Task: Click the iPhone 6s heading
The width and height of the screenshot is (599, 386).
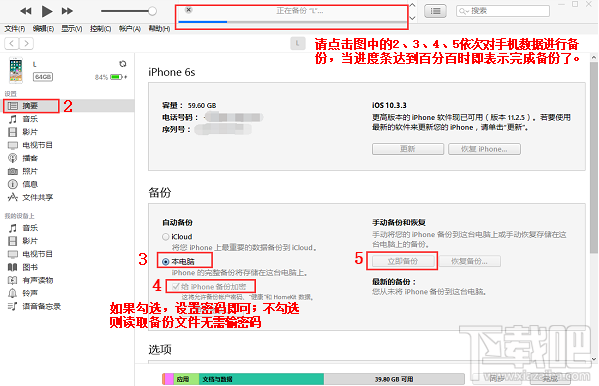Action: (x=172, y=72)
